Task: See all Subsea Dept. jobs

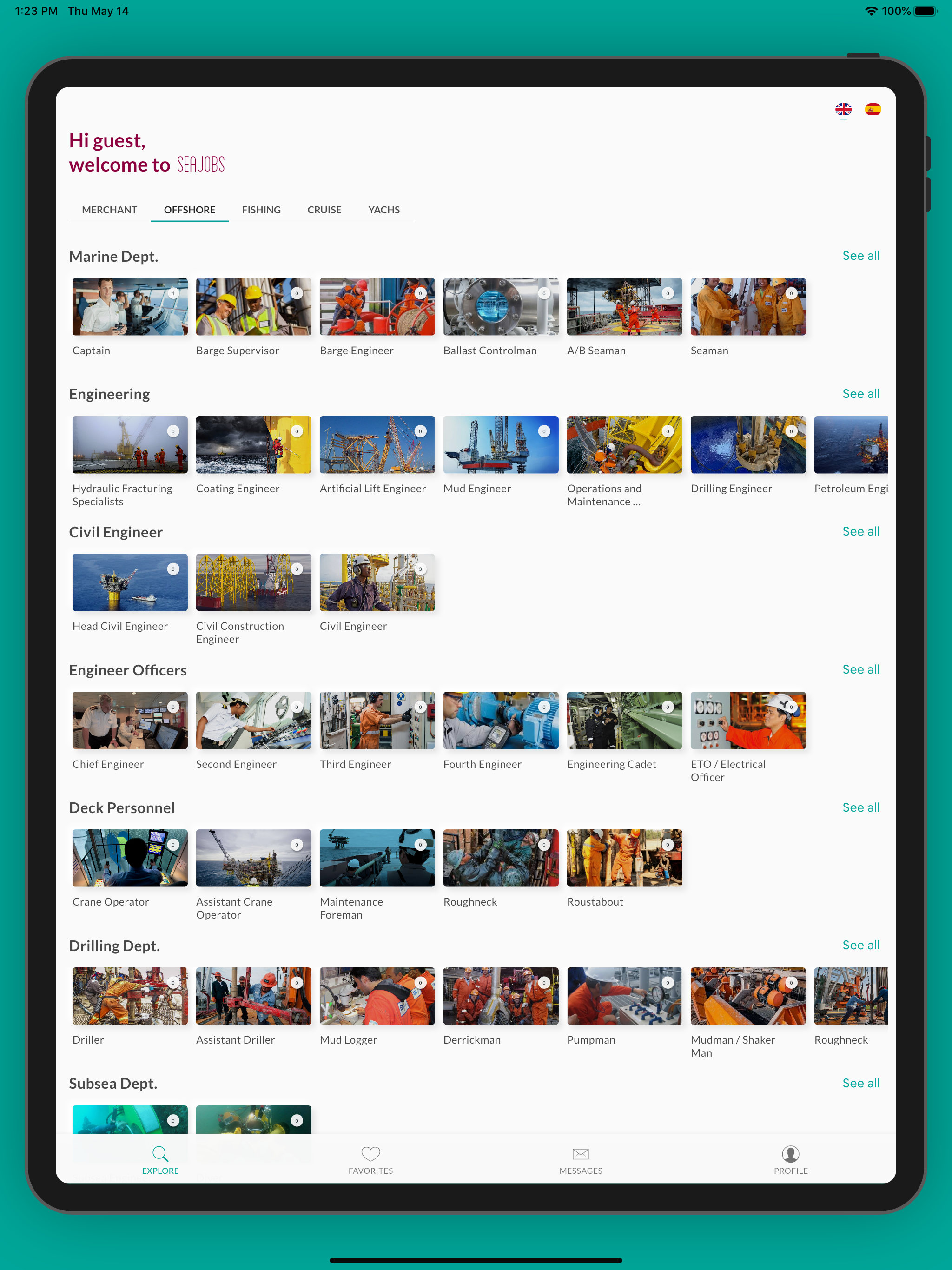Action: 861,1083
